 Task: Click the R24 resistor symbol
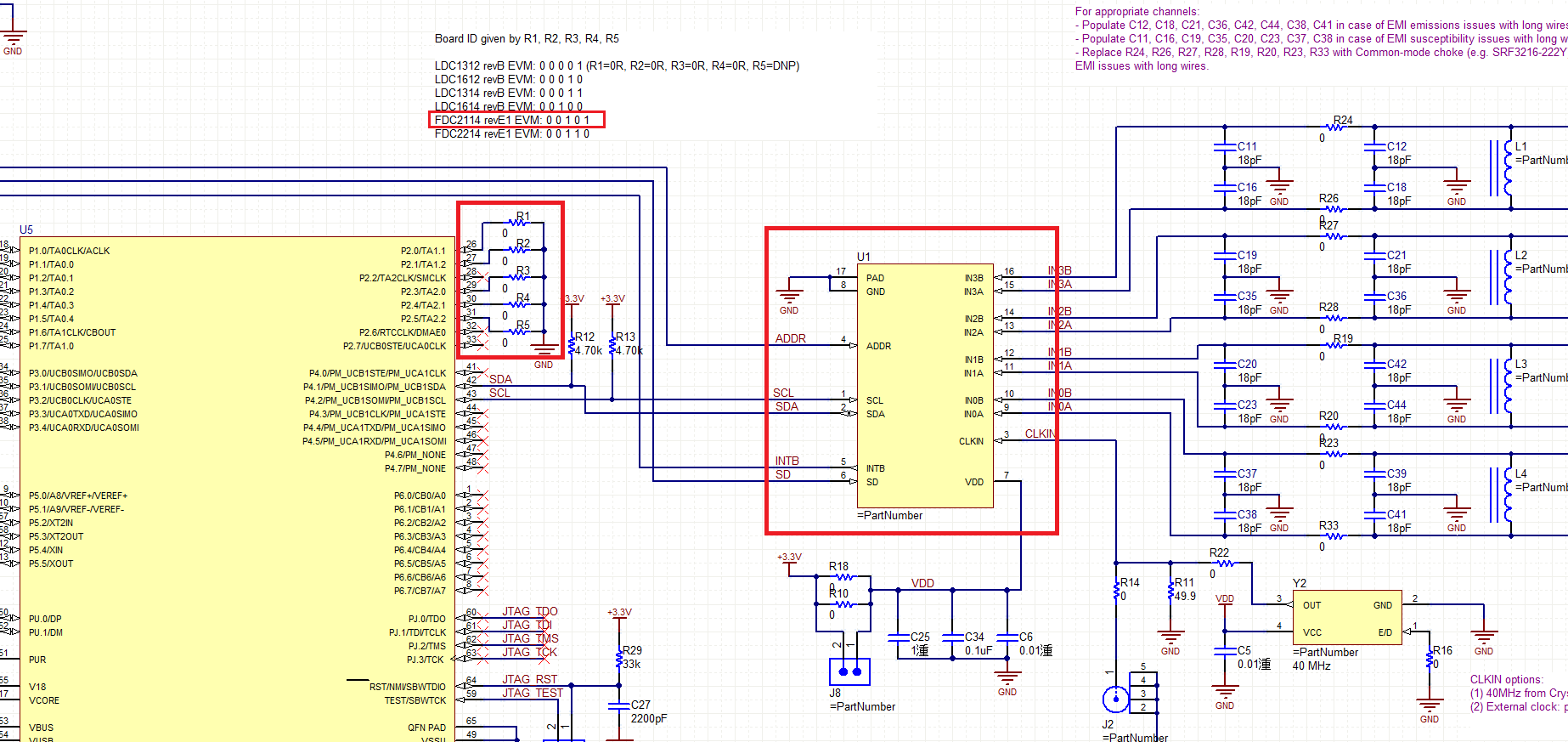click(x=1334, y=127)
